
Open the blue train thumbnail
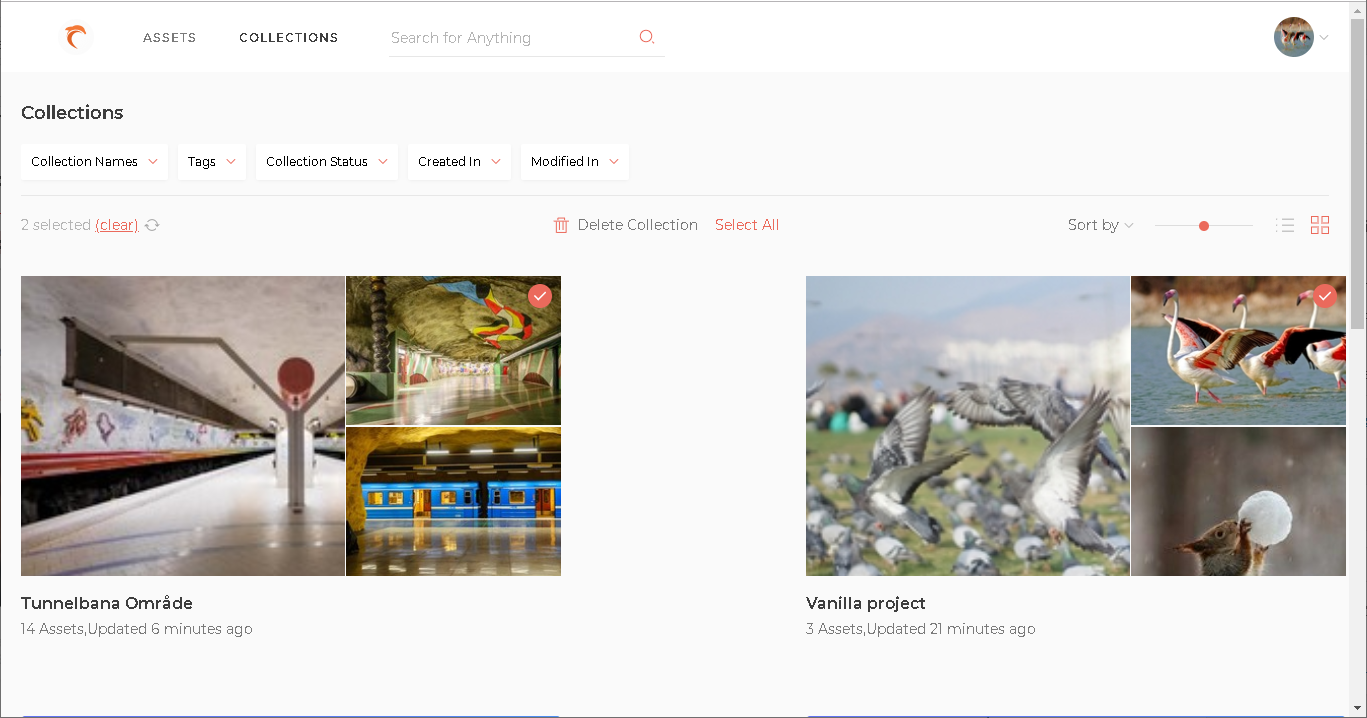454,502
